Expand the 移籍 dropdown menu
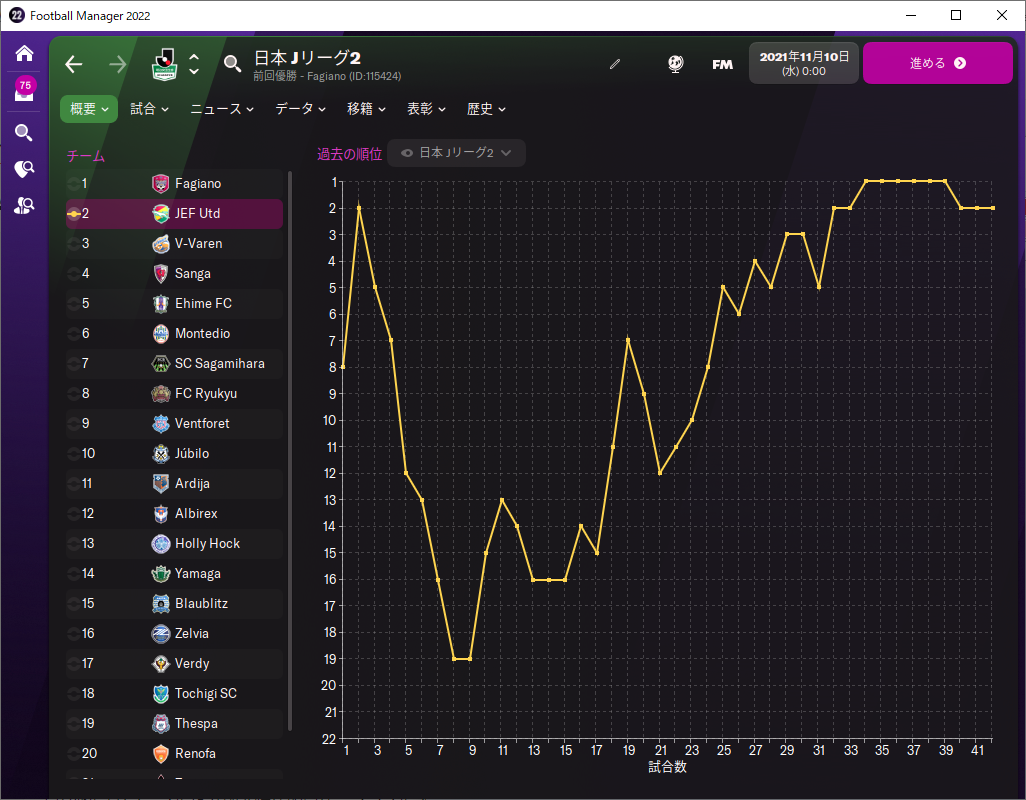 point(366,109)
